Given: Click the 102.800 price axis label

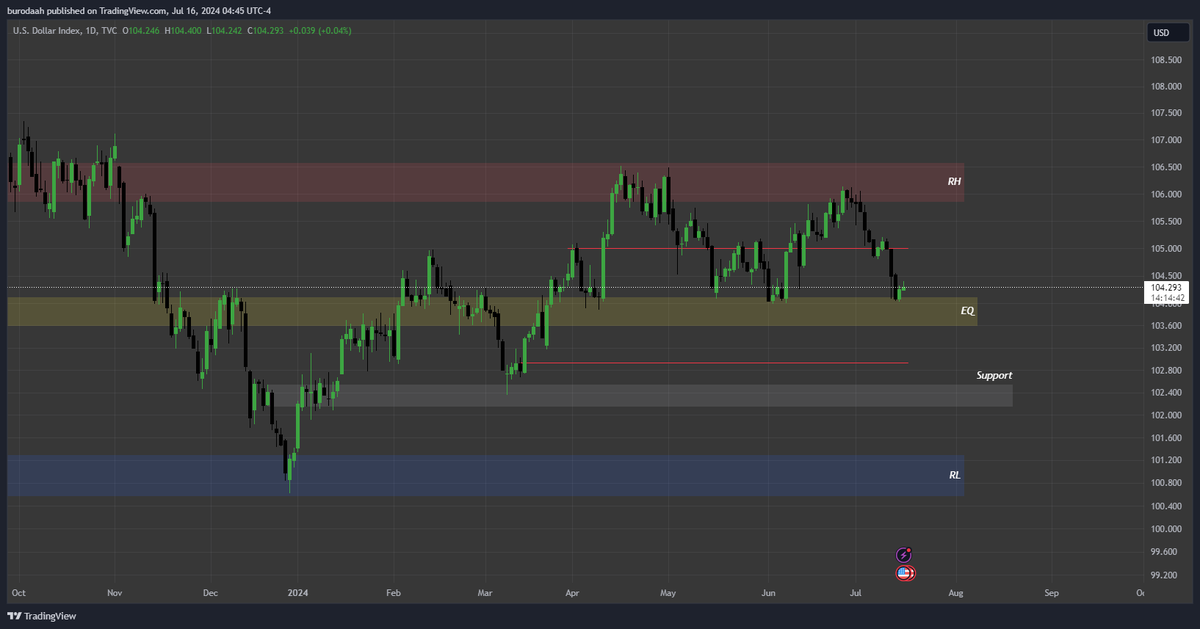Looking at the screenshot, I should (x=1166, y=370).
